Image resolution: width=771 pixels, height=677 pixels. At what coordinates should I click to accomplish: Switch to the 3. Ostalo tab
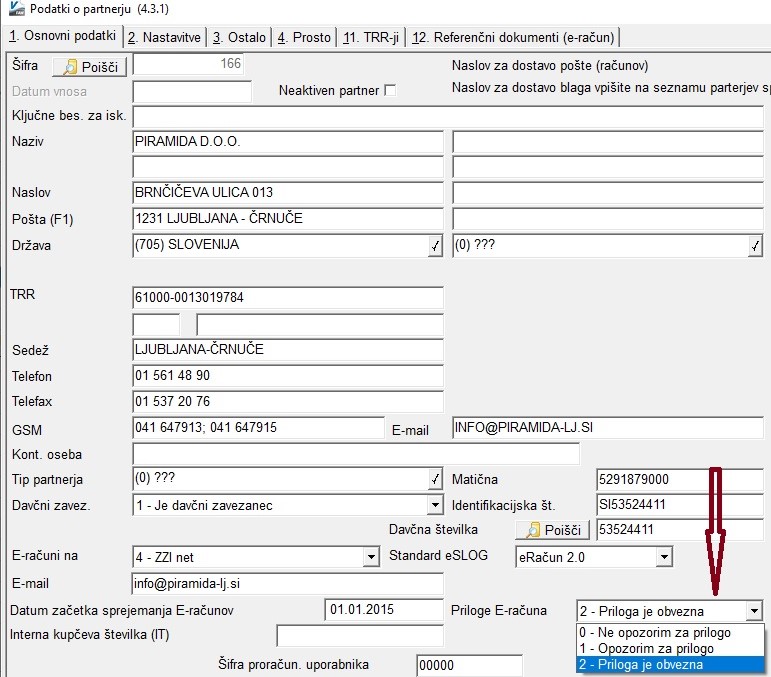coord(239,37)
